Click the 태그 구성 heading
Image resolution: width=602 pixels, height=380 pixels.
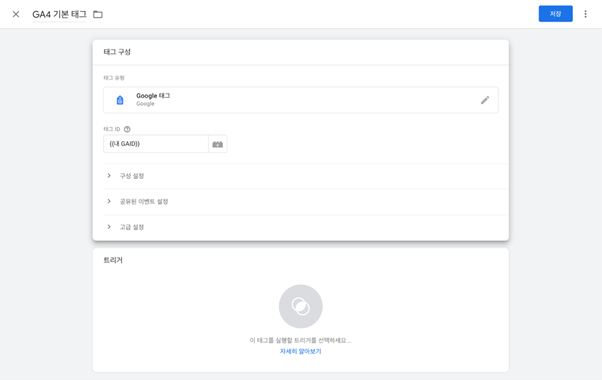tap(117, 52)
